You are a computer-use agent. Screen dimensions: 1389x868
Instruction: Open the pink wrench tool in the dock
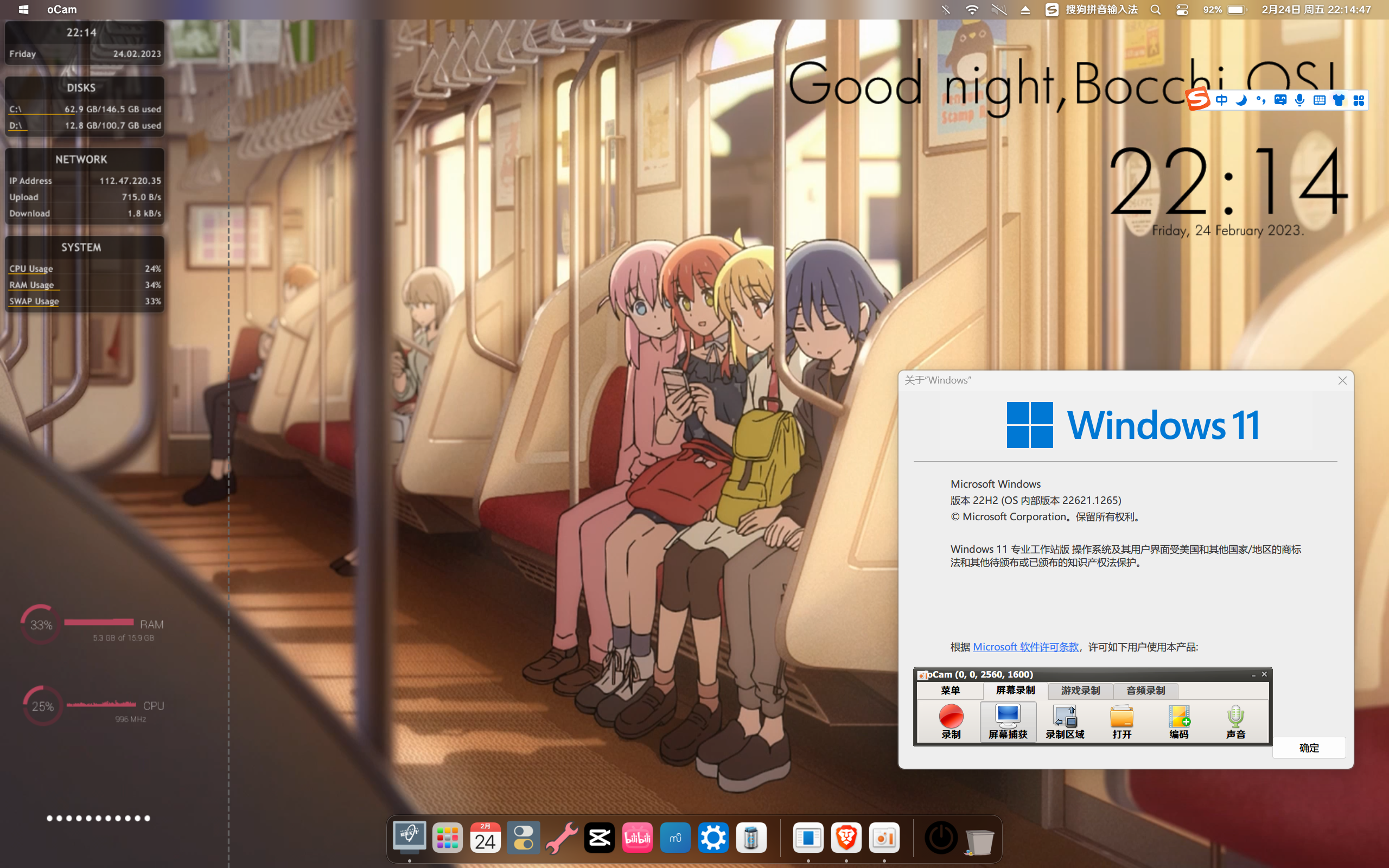click(562, 838)
